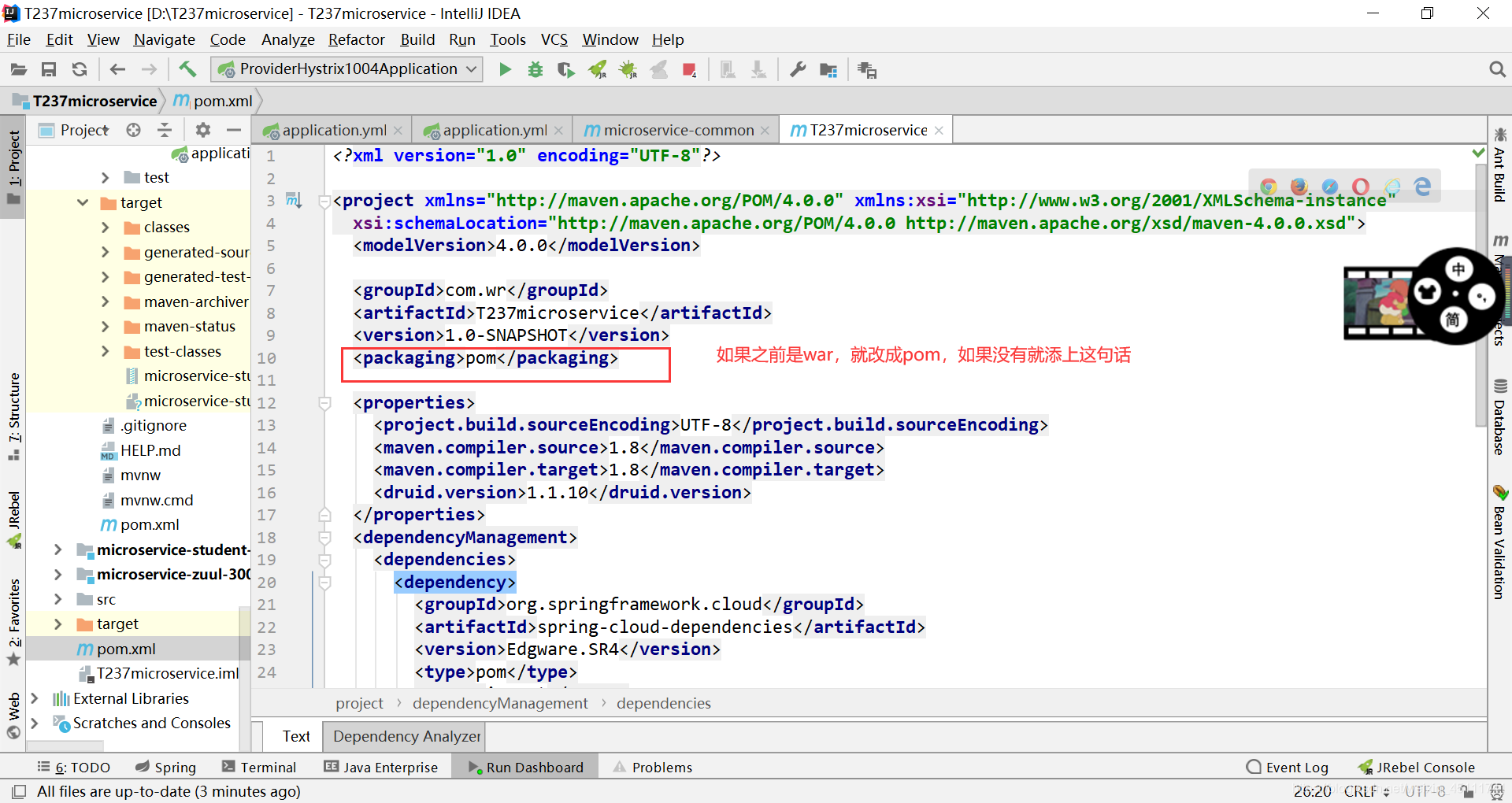Expand the maven-status folder
Image resolution: width=1512 pixels, height=803 pixels.
106,327
